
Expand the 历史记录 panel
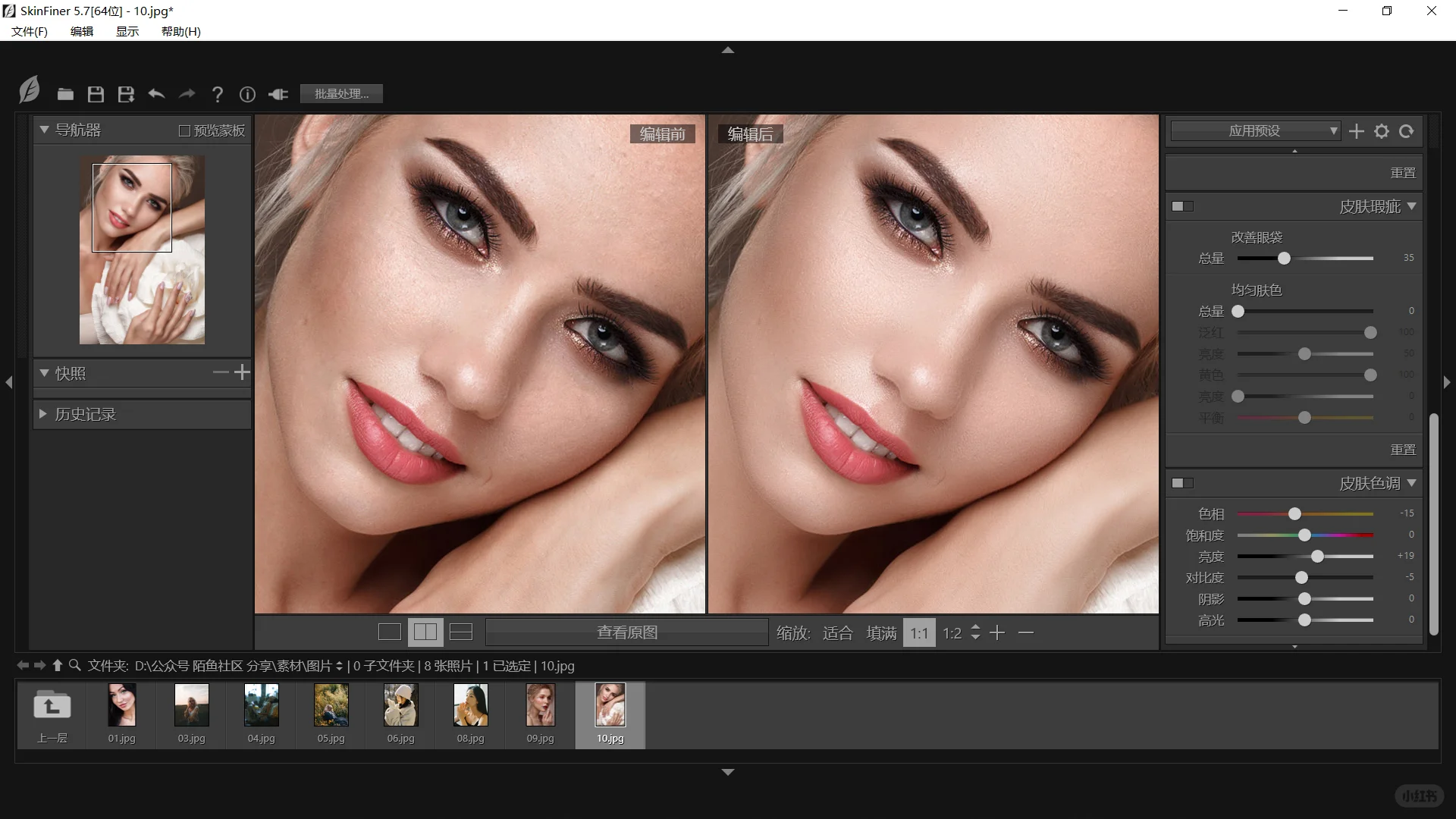(x=43, y=414)
